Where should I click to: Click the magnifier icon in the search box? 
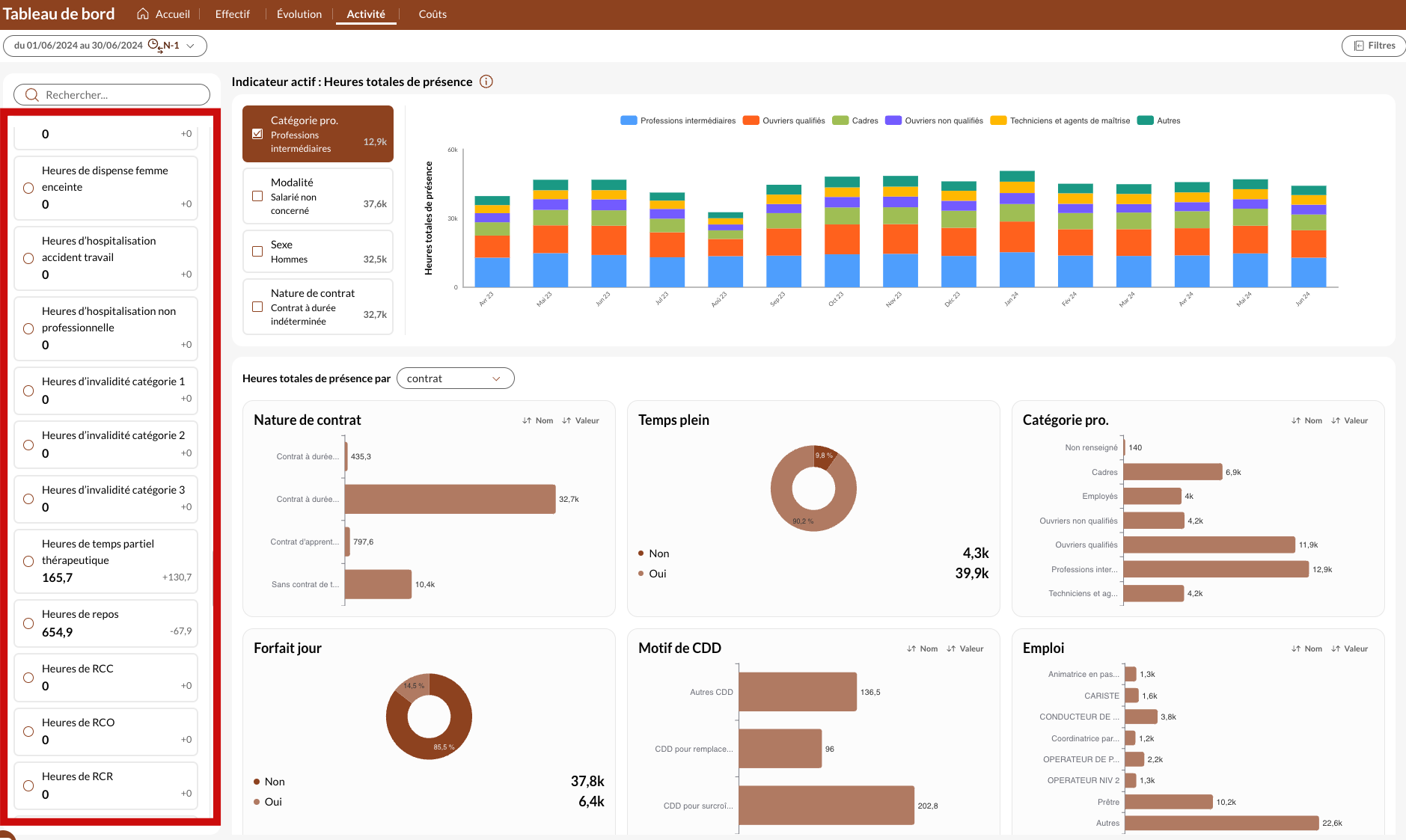[31, 95]
